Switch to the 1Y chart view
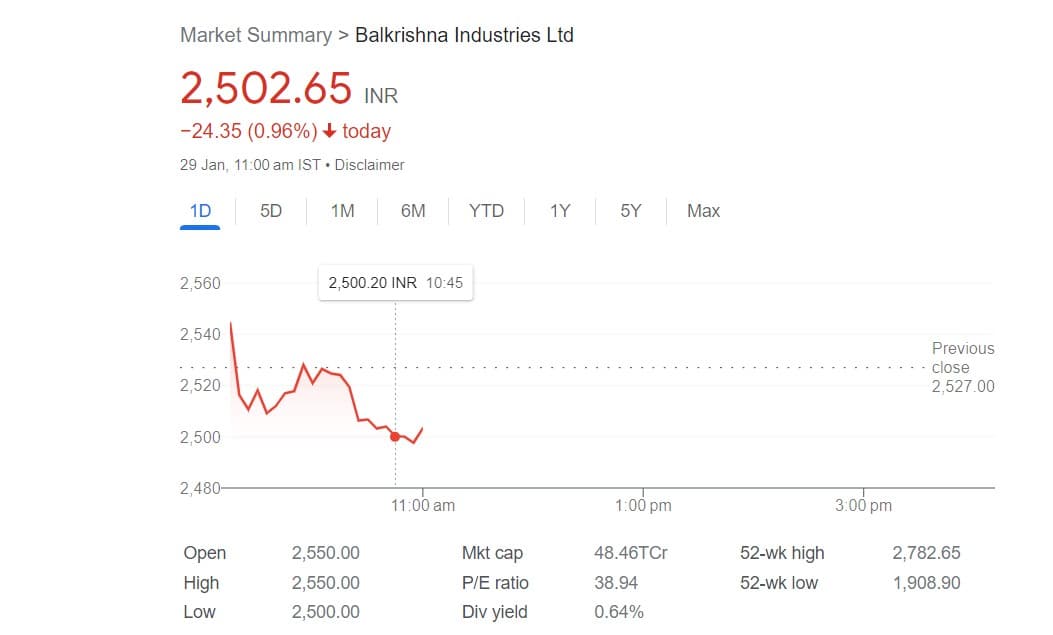 [x=560, y=211]
